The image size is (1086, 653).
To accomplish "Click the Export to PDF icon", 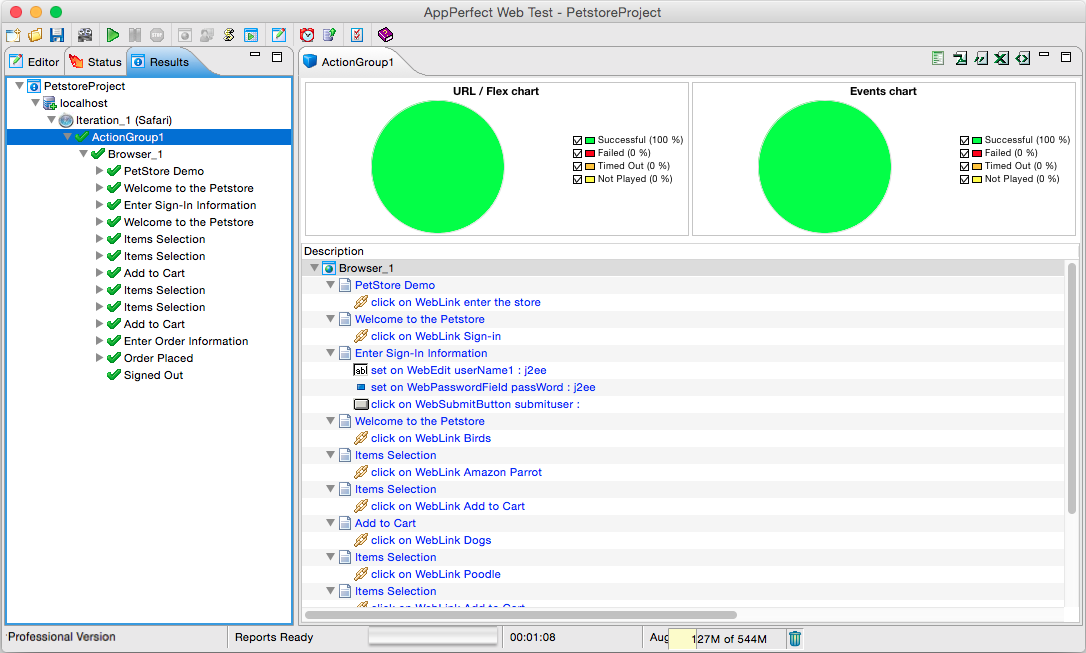I will [960, 58].
